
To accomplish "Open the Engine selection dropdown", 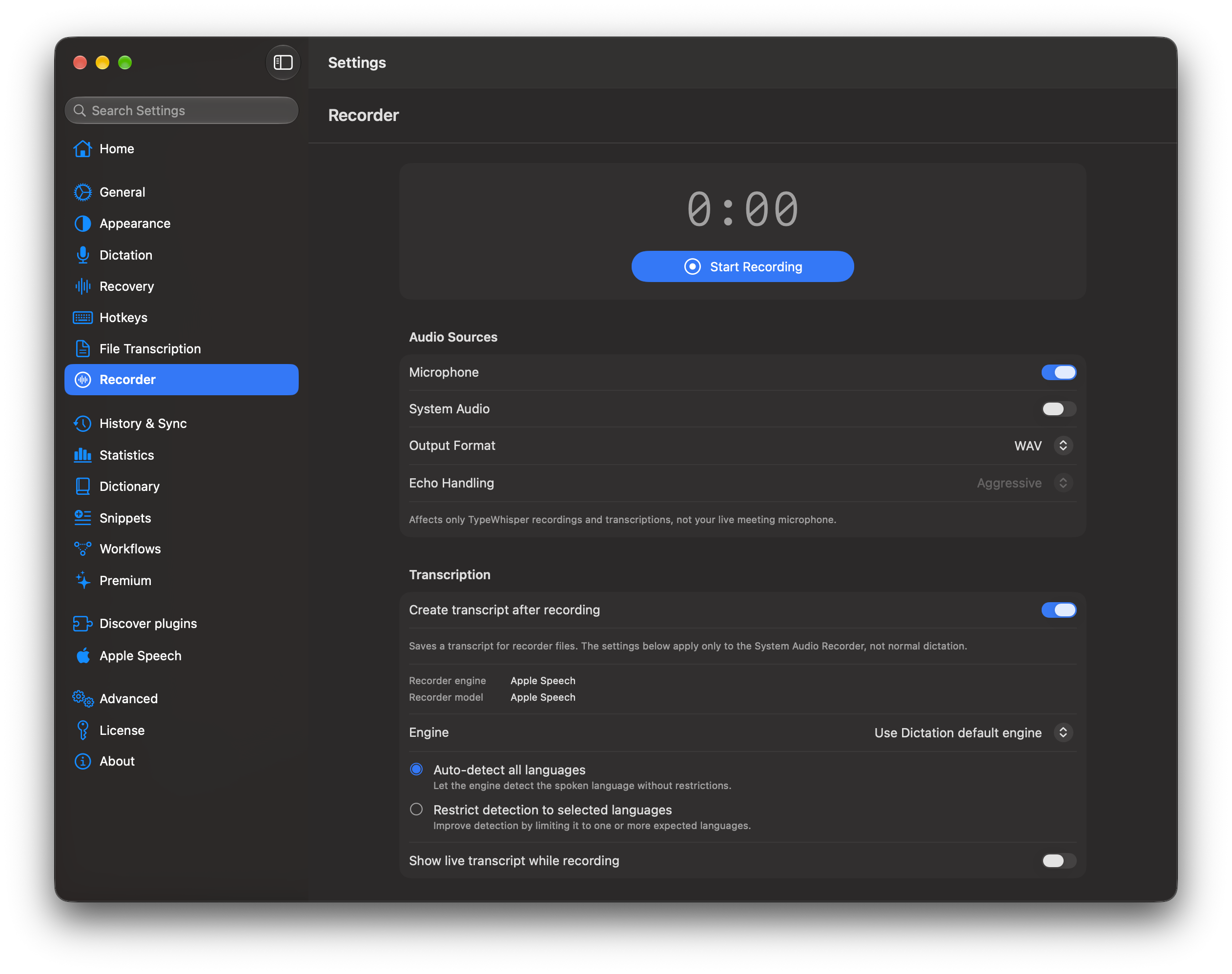I will [973, 733].
